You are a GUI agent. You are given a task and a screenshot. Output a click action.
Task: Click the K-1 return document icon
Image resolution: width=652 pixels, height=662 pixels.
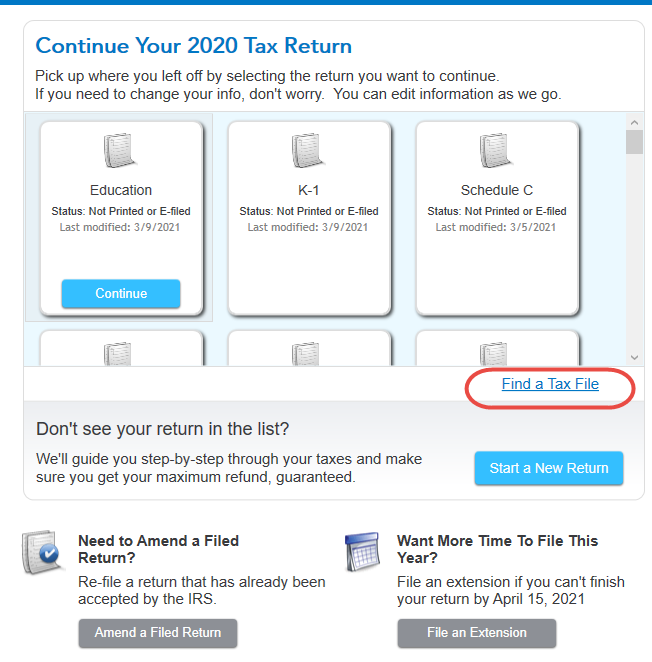point(309,151)
